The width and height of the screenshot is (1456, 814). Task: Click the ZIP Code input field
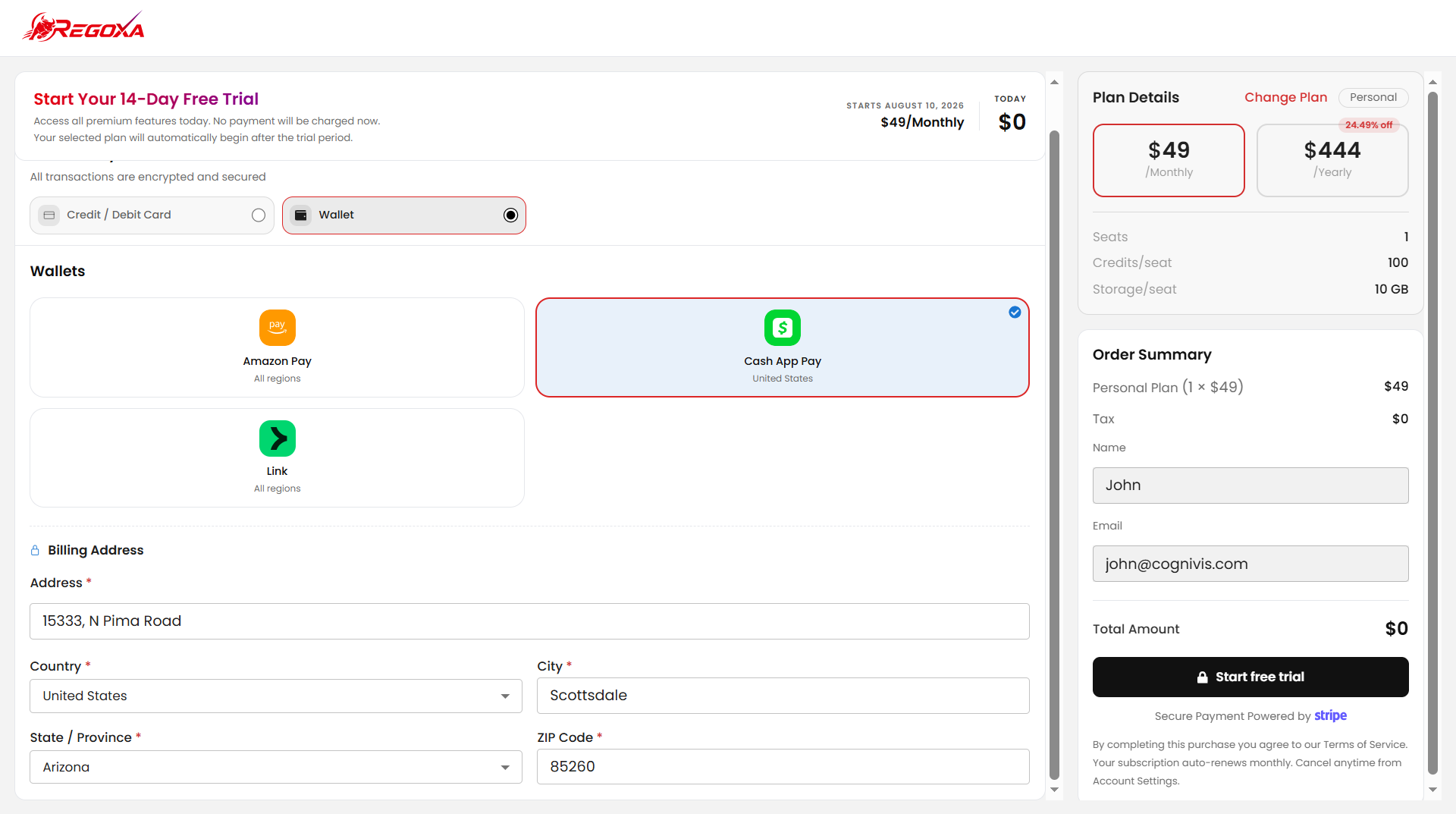pos(783,767)
